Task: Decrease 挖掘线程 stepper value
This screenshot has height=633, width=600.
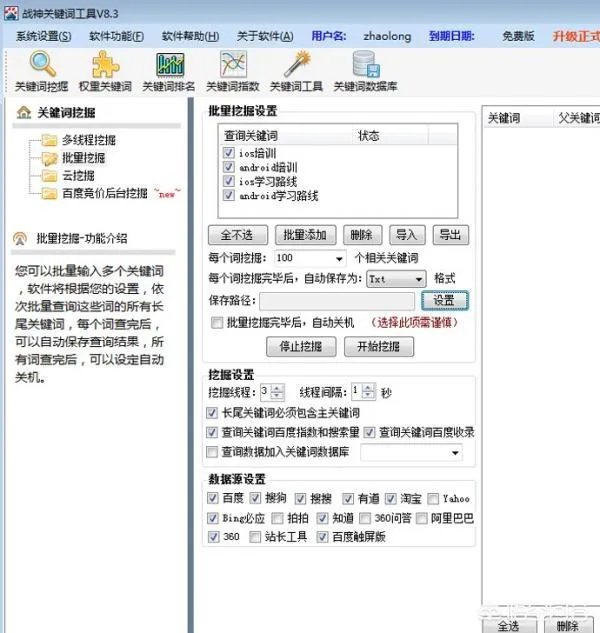Action: [x=277, y=396]
